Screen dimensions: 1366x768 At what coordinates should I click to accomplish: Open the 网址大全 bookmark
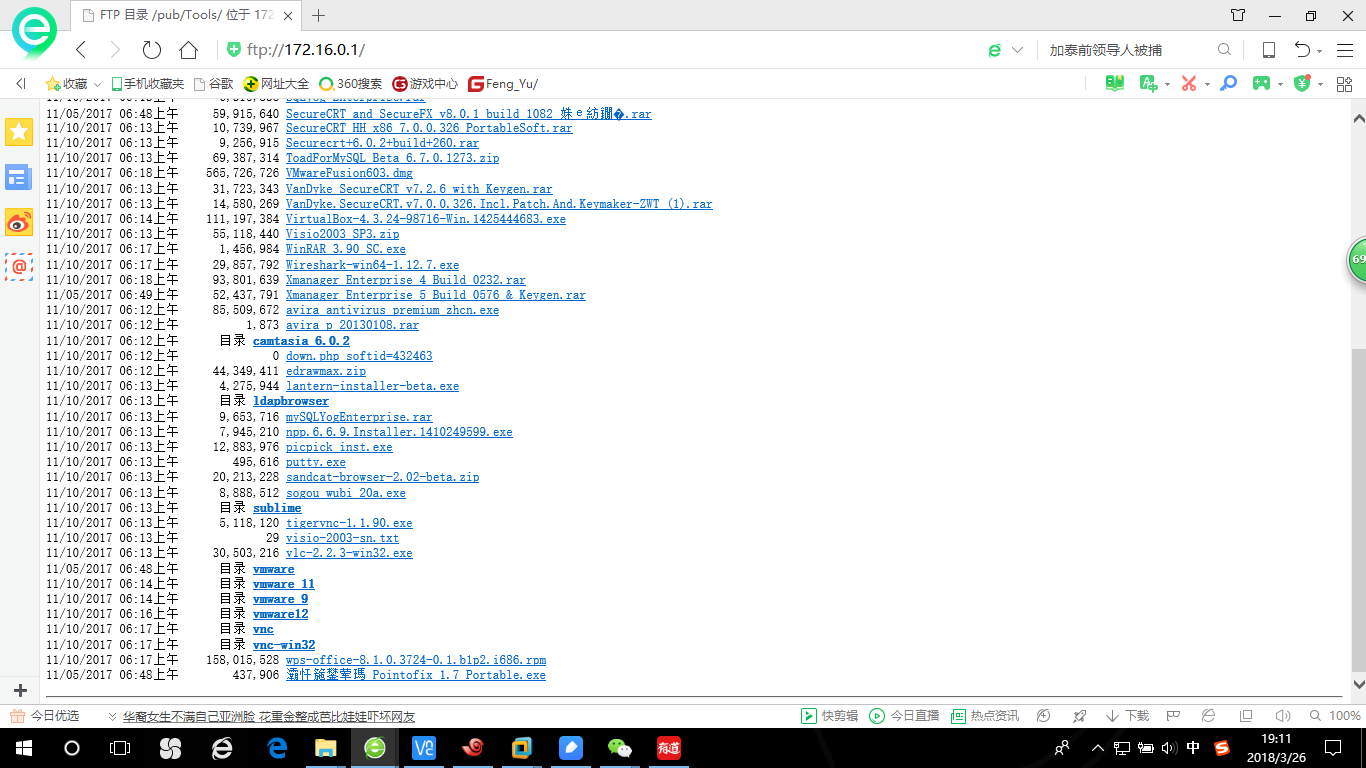276,84
